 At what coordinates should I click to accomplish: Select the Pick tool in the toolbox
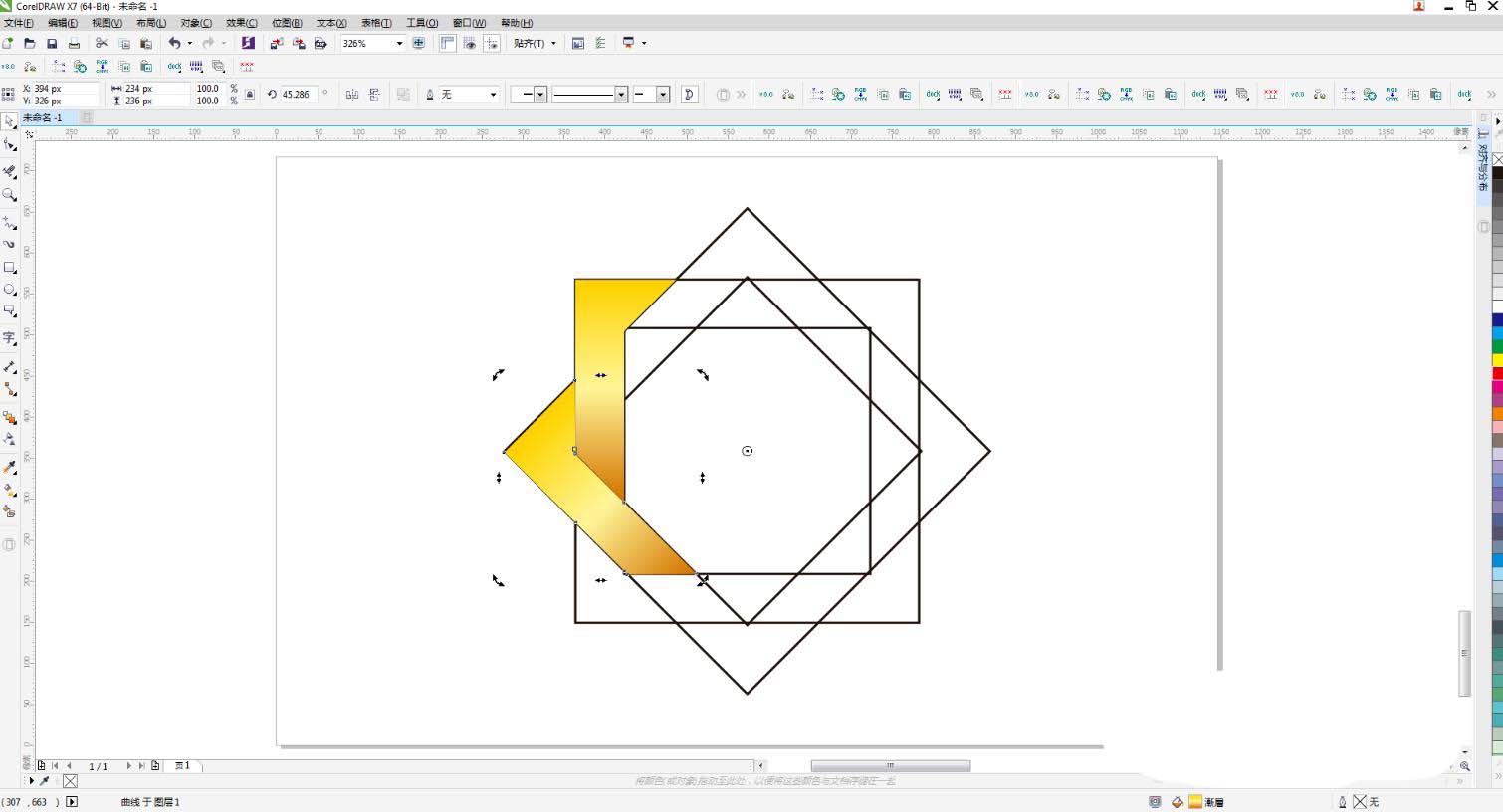click(10, 121)
